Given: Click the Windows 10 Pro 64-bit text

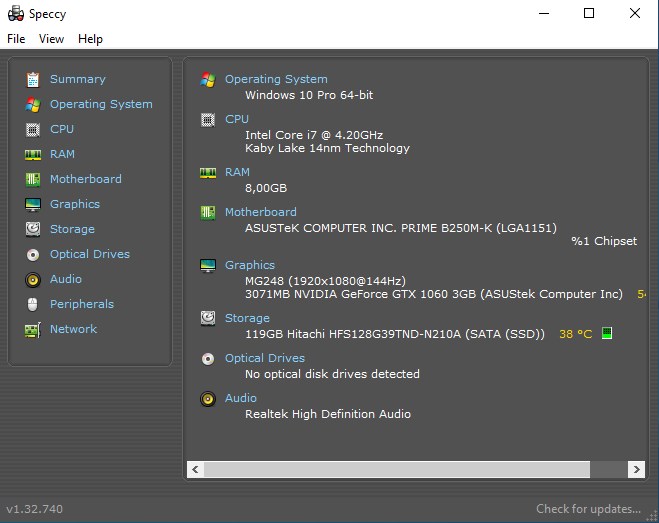Looking at the screenshot, I should coord(309,95).
